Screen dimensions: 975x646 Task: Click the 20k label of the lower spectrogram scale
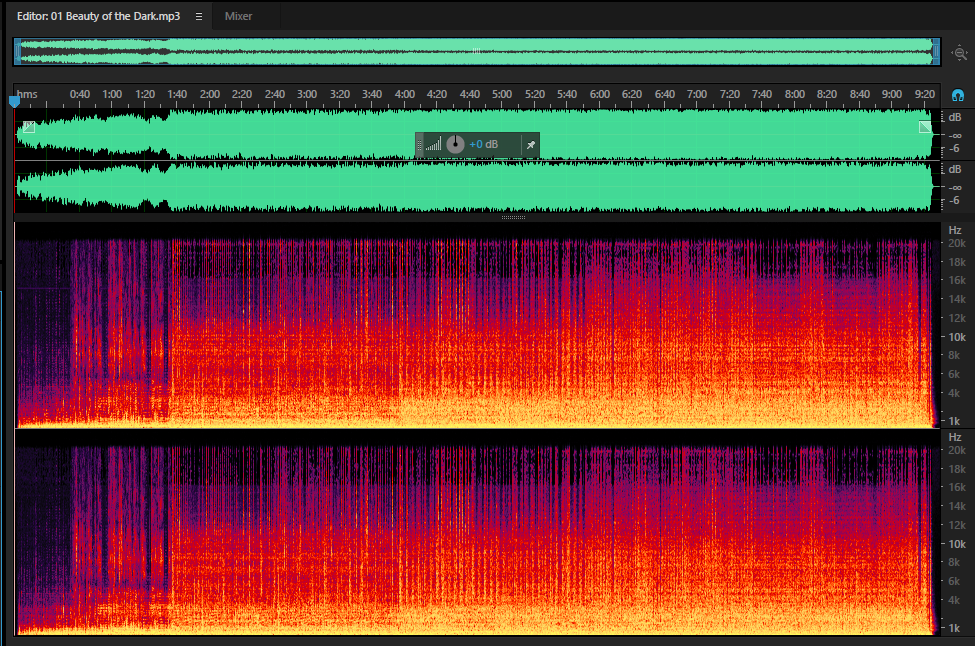coord(957,450)
